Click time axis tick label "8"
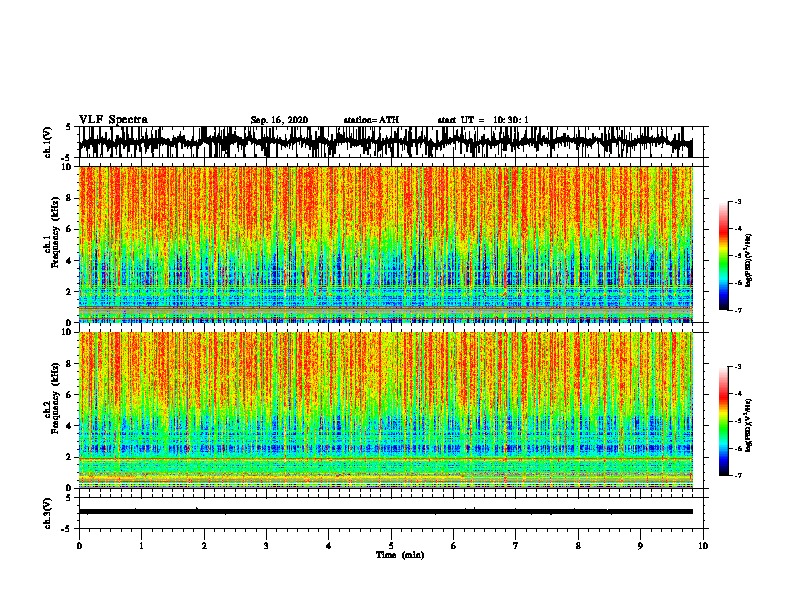Viewport: 792px width, 612px height. (578, 546)
